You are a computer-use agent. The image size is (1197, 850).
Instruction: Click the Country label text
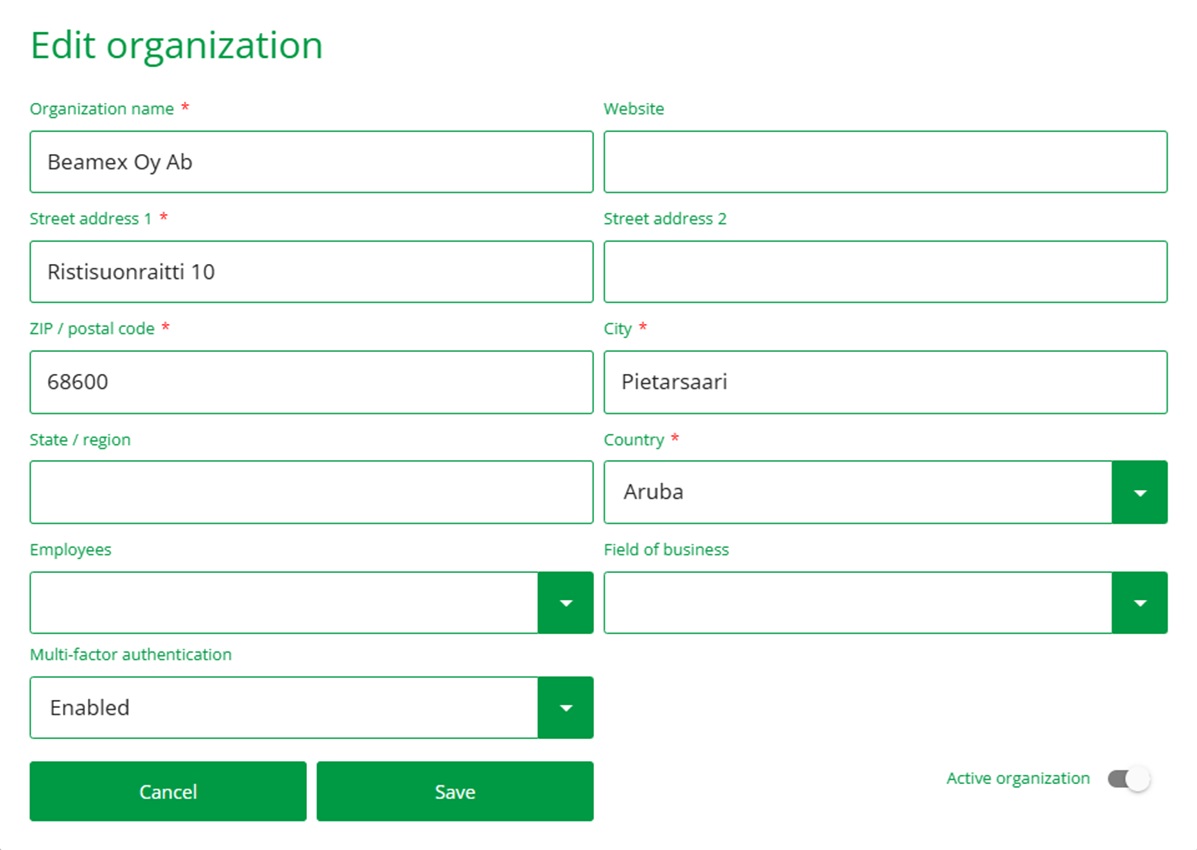click(x=634, y=440)
